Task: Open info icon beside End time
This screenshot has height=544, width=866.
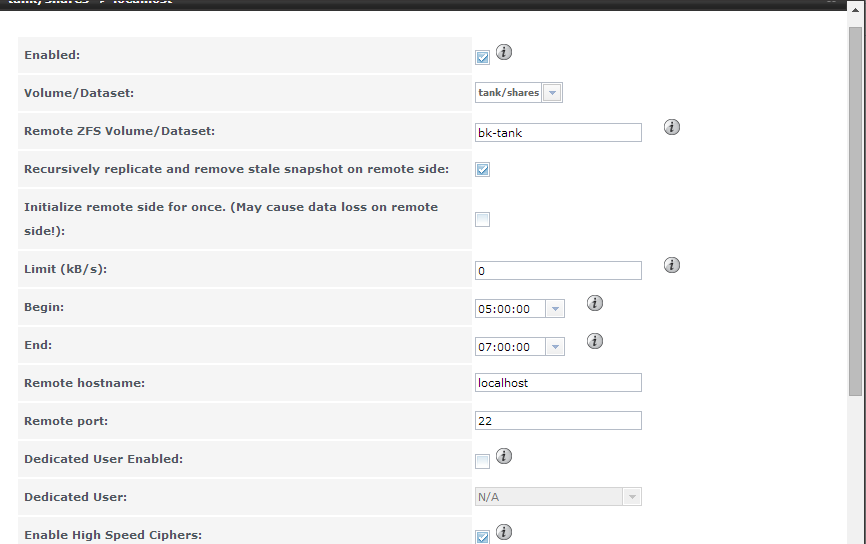Action: tap(595, 341)
